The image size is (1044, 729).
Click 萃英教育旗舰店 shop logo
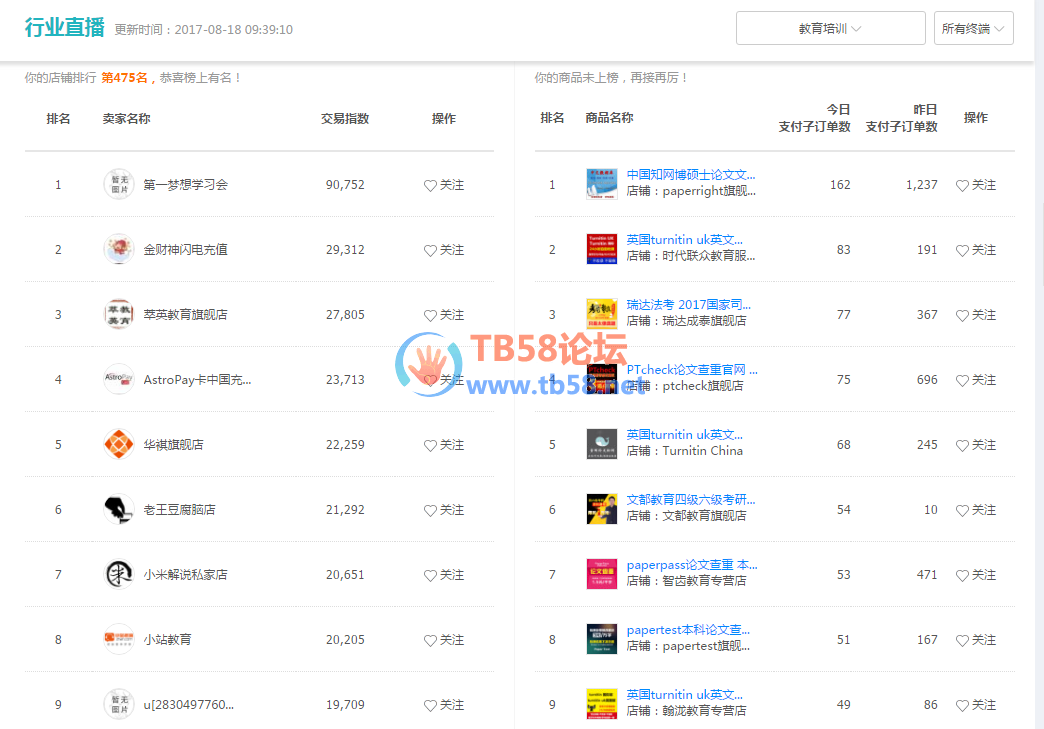[118, 314]
